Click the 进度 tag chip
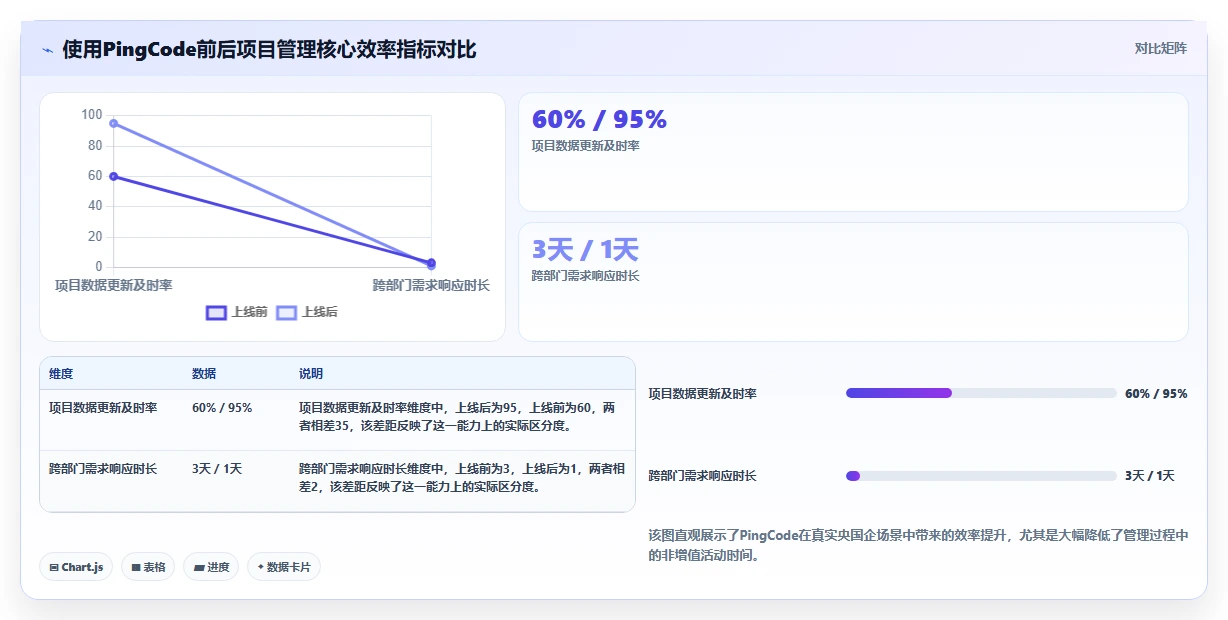 211,567
